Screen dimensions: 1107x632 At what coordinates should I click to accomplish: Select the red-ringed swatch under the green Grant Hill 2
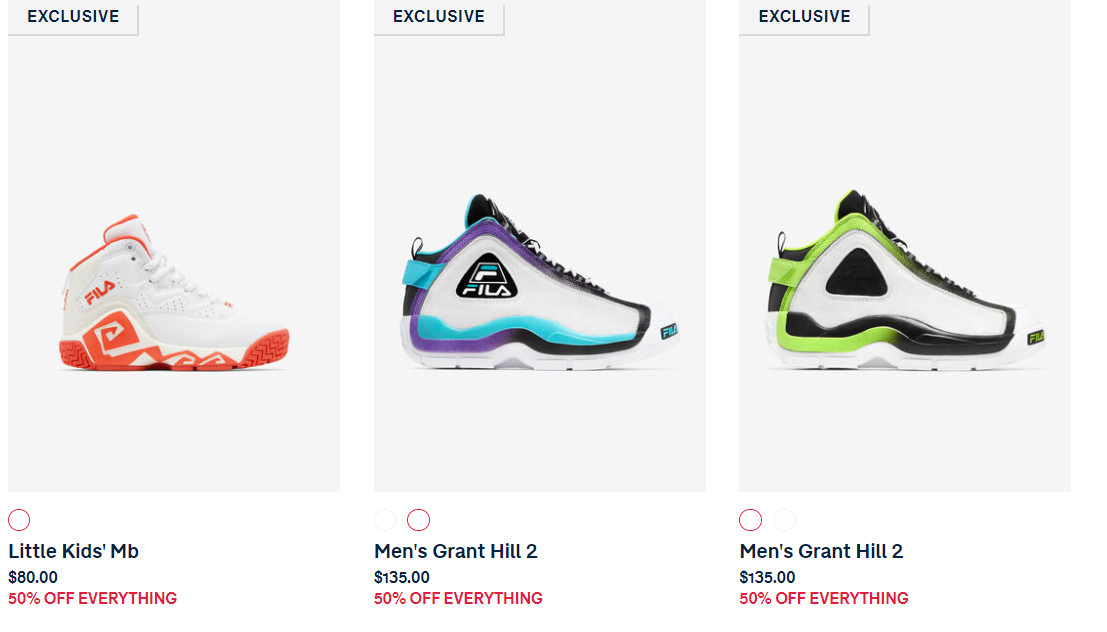750,520
